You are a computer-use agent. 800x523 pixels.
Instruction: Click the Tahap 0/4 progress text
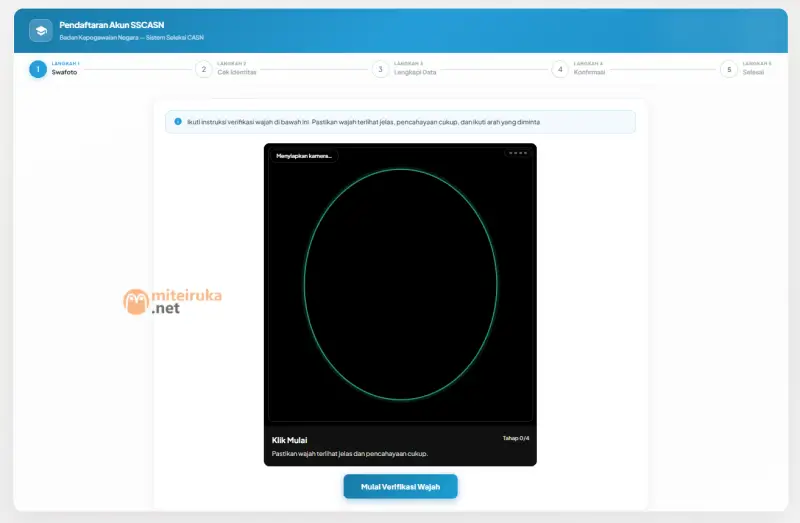click(x=516, y=438)
